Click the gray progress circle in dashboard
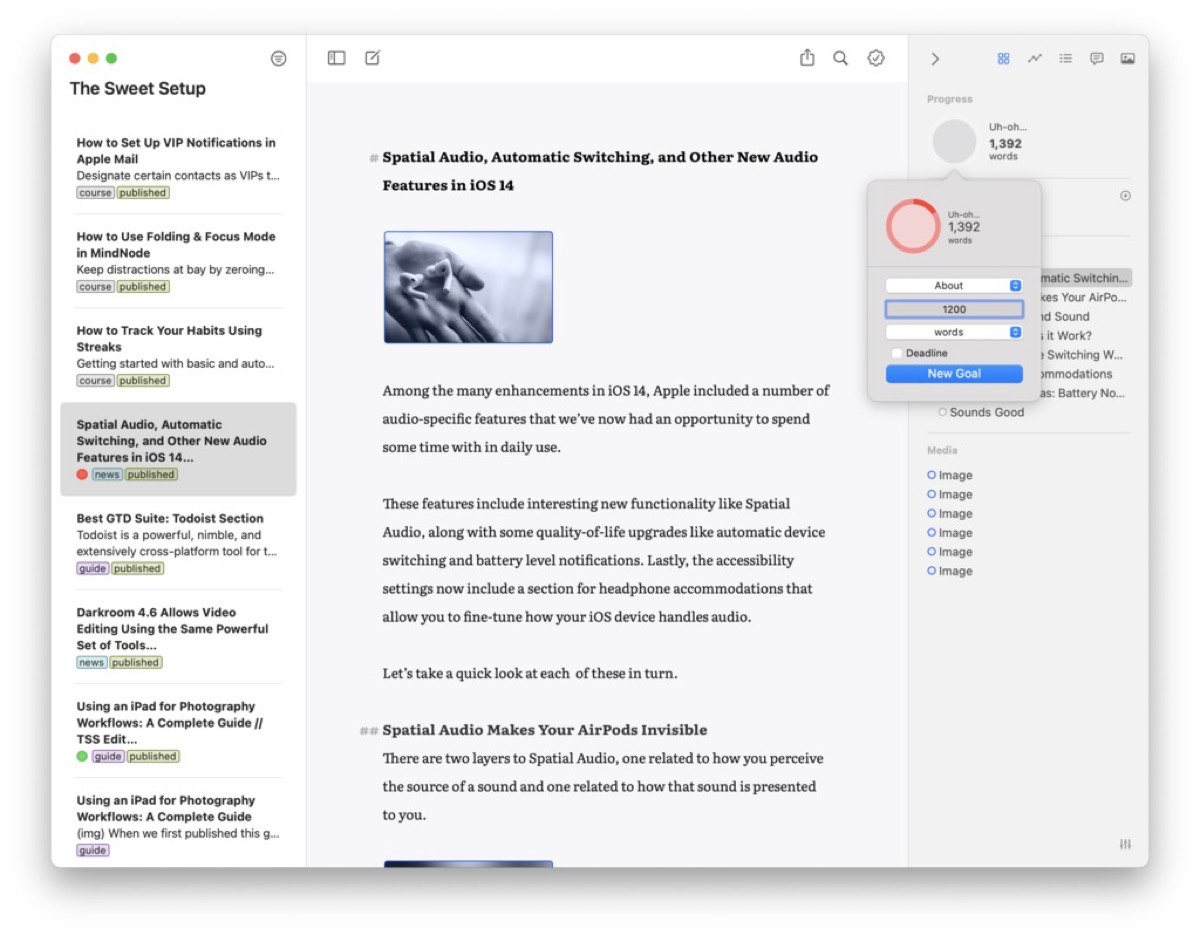 point(954,142)
